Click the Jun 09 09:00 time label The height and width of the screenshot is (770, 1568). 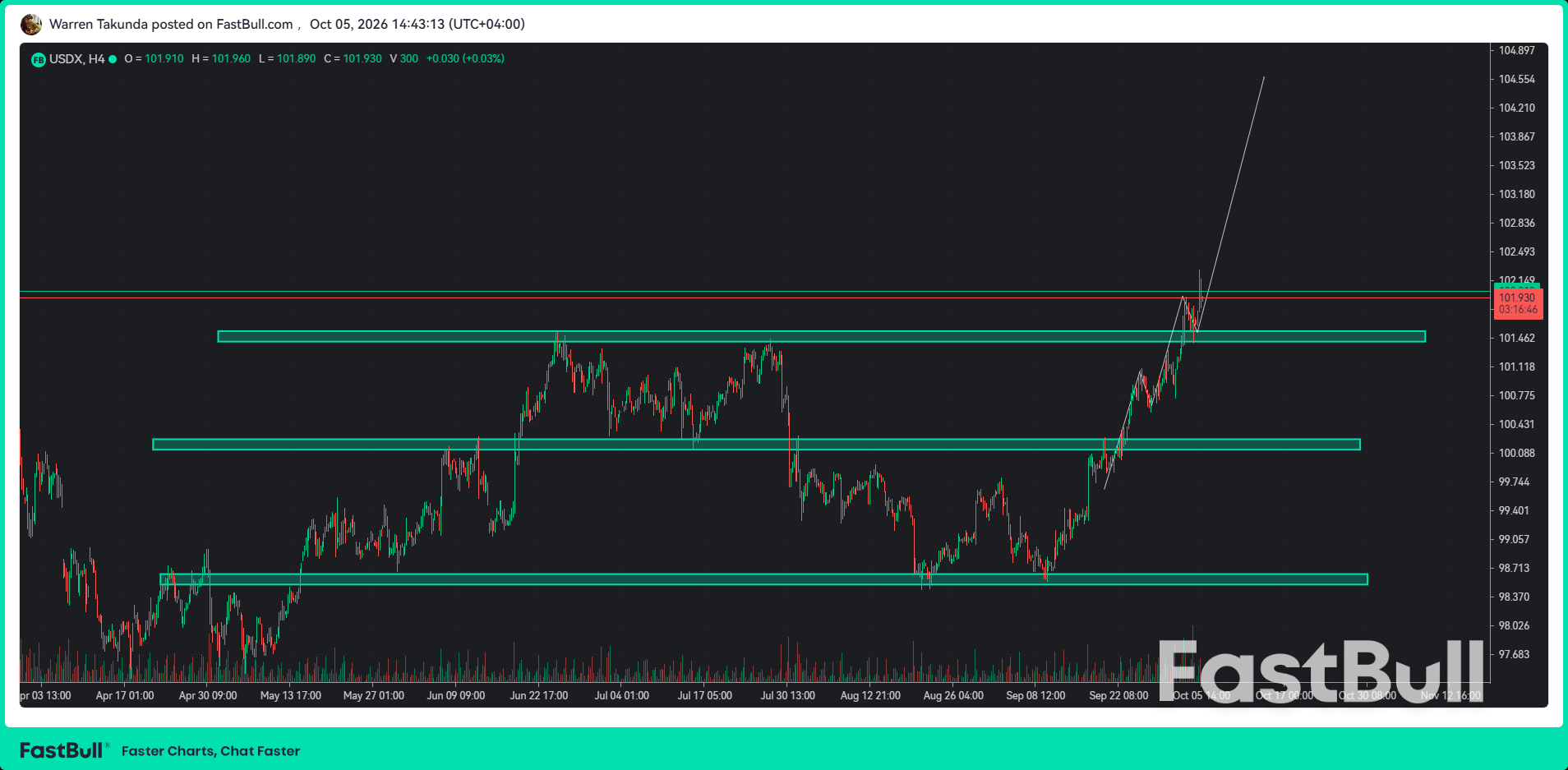(x=456, y=696)
